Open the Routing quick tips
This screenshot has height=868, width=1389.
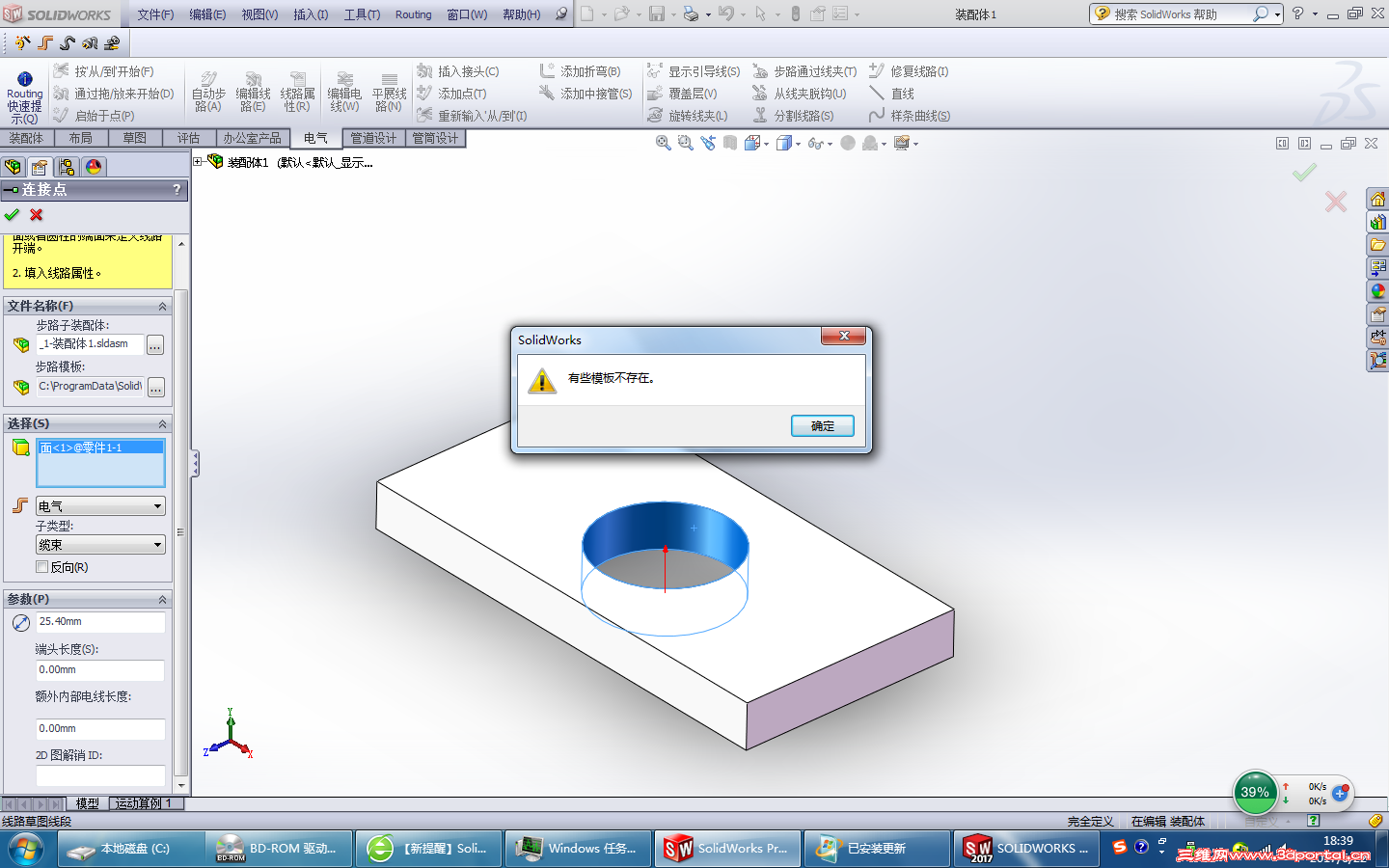pyautogui.click(x=24, y=97)
